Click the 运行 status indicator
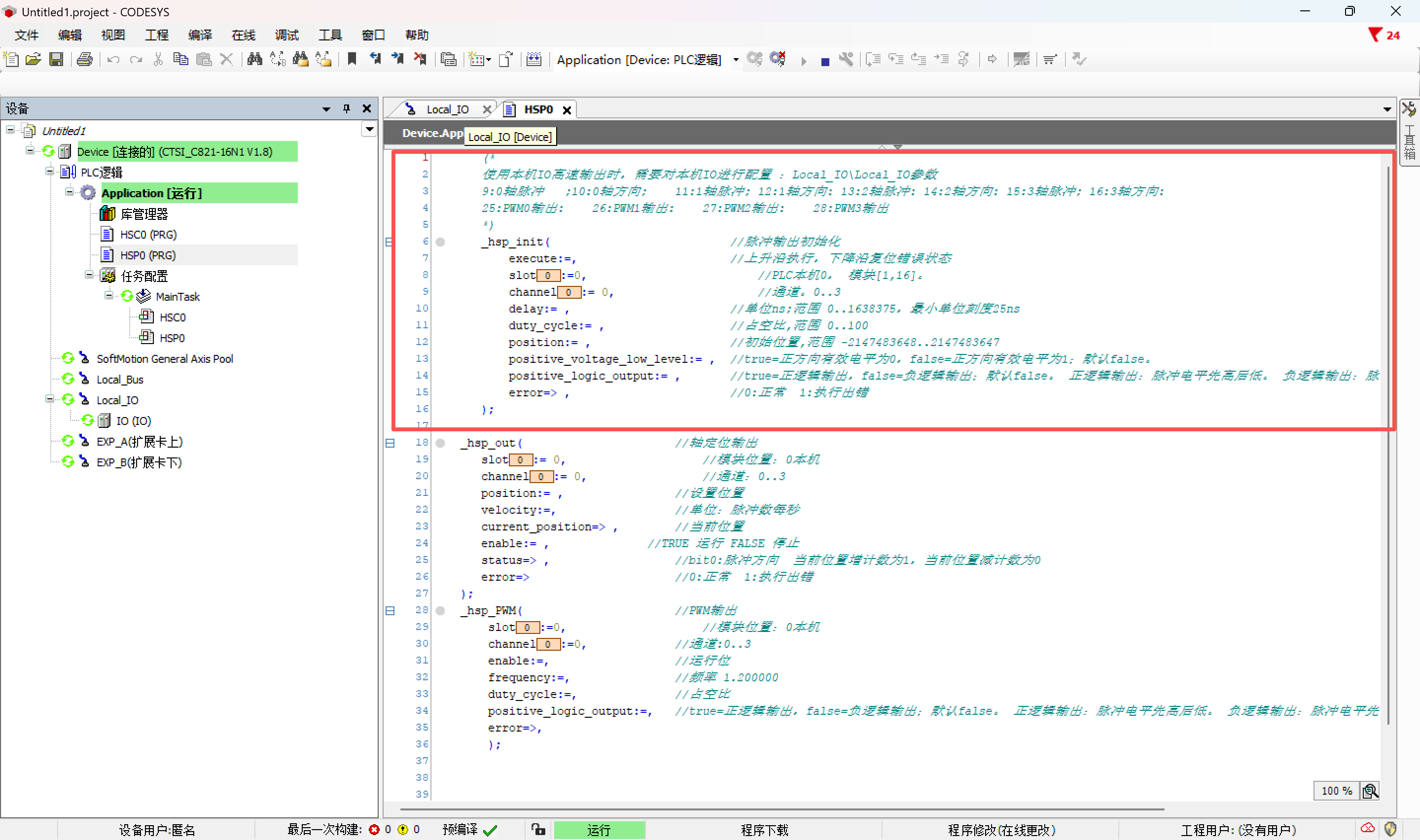1420x840 pixels. coord(599,830)
